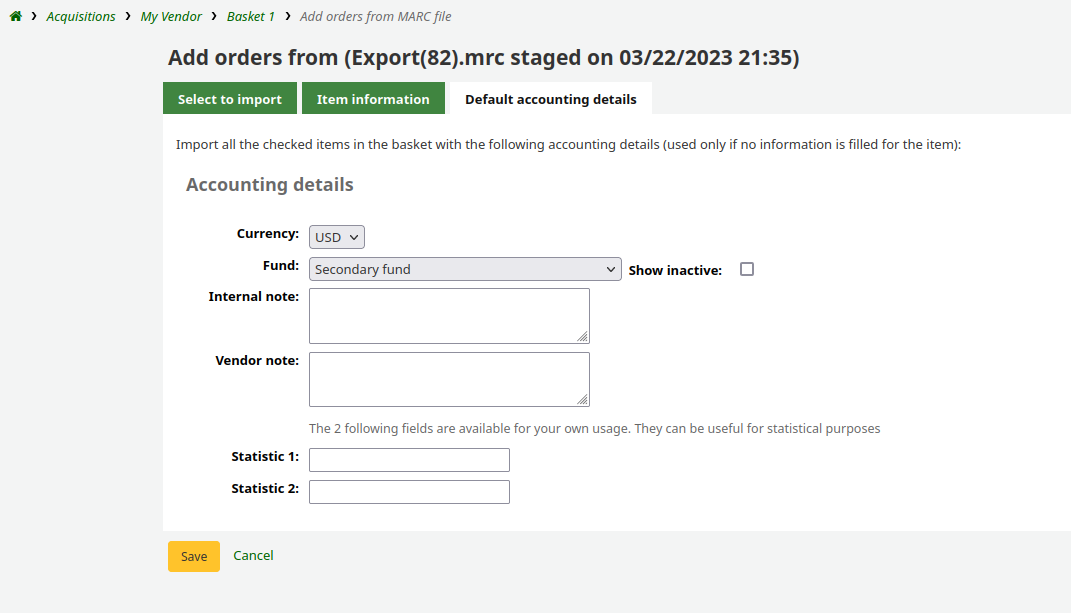Open the Currency dropdown
The image size is (1071, 613).
(337, 237)
